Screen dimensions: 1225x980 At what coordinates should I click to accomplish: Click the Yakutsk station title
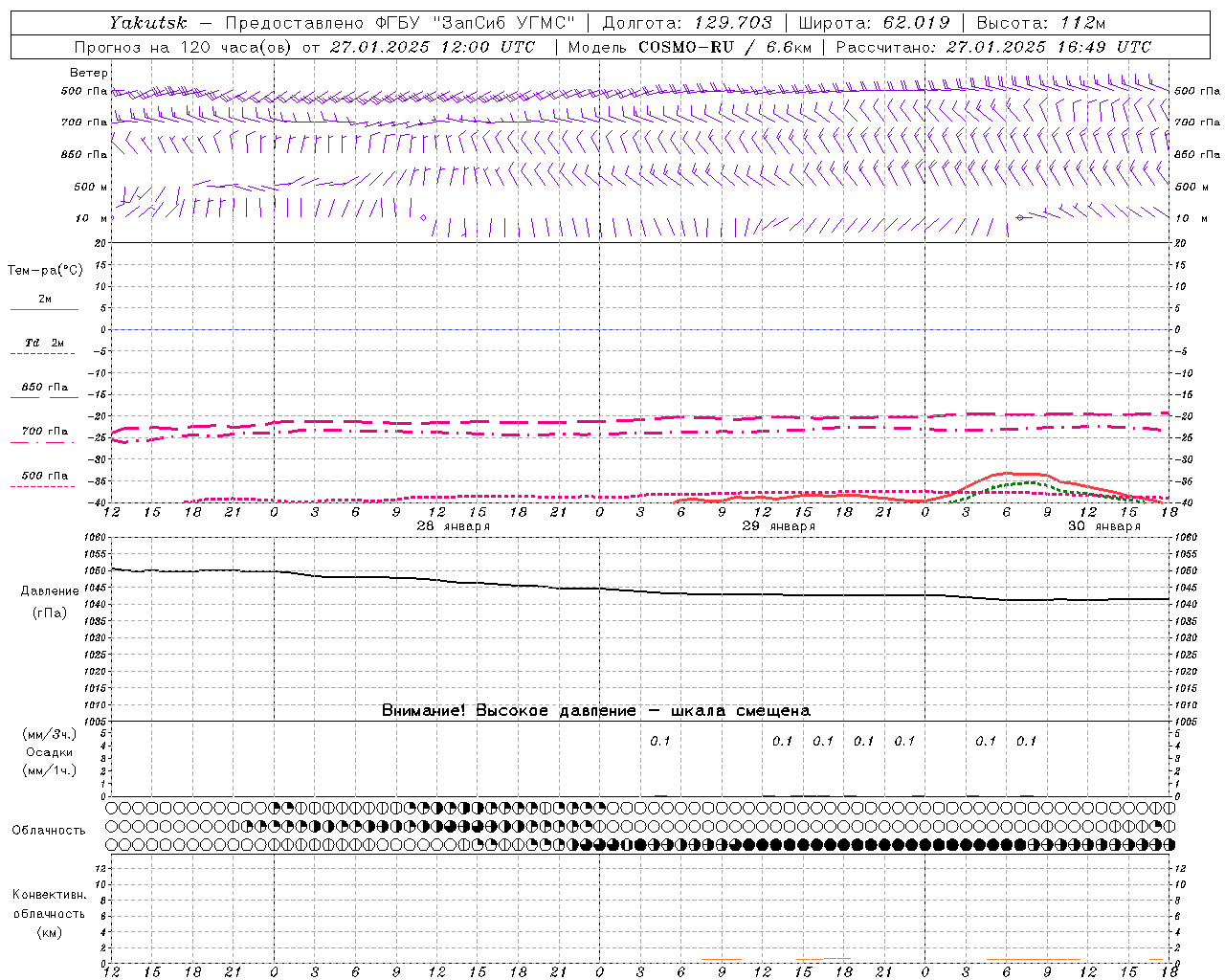[x=147, y=23]
